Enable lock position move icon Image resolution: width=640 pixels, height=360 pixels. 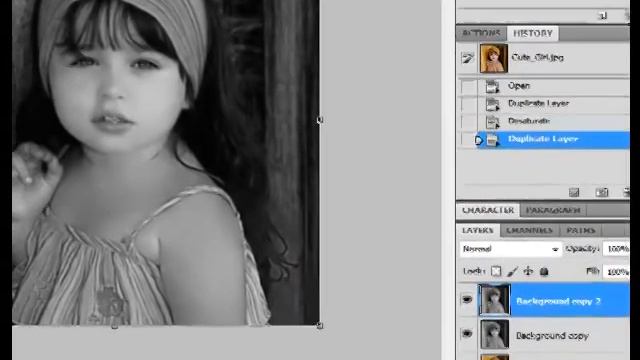528,271
